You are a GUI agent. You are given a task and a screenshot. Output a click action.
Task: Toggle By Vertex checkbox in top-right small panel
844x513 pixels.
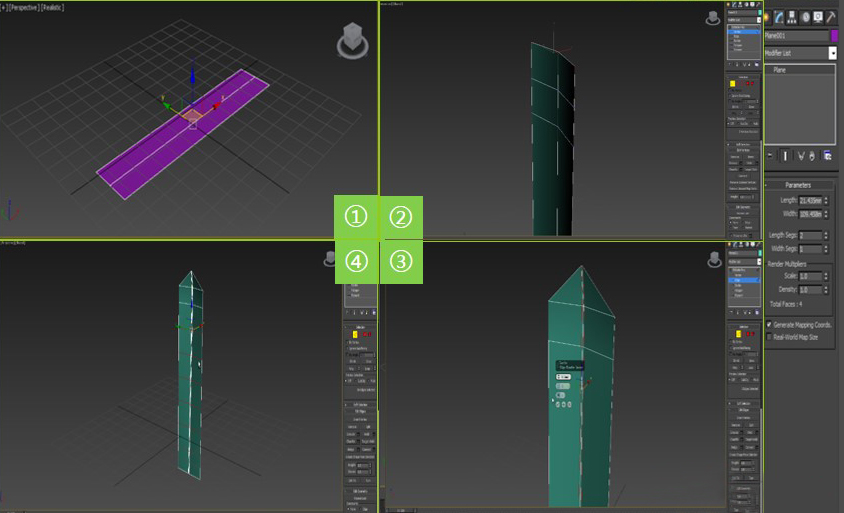[x=730, y=90]
